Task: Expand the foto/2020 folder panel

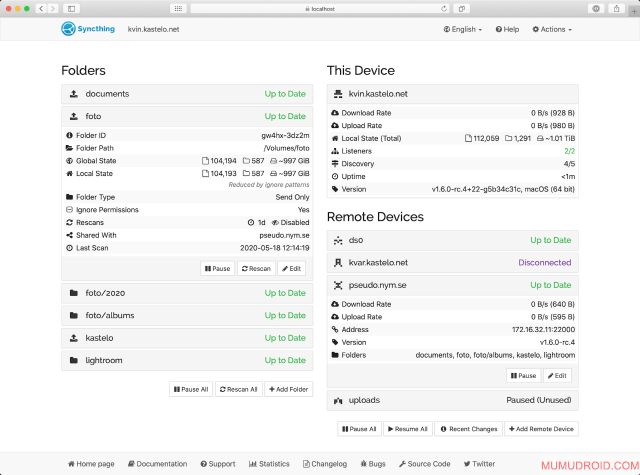Action: coord(187,293)
